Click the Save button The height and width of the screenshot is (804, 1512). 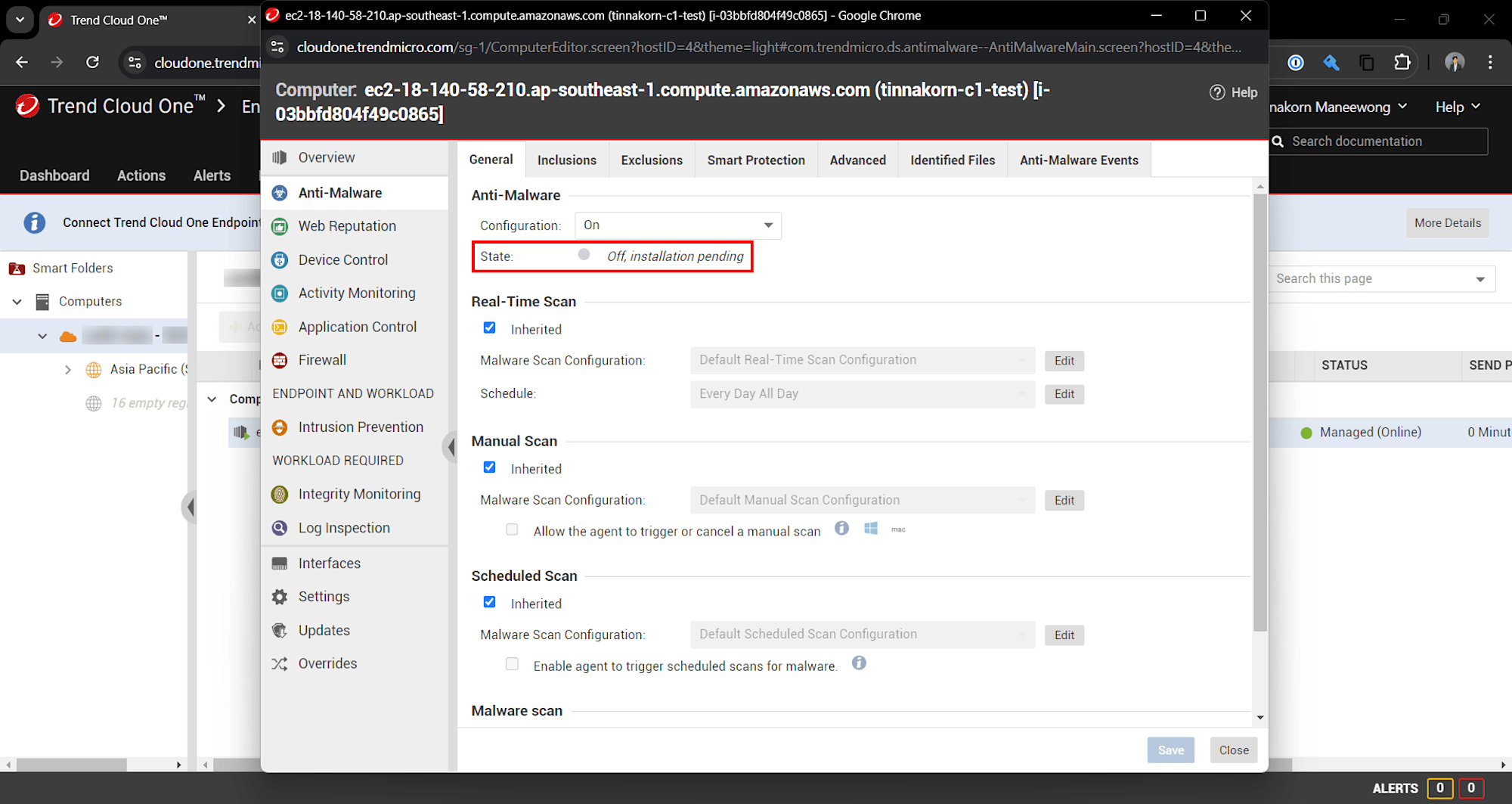point(1171,750)
